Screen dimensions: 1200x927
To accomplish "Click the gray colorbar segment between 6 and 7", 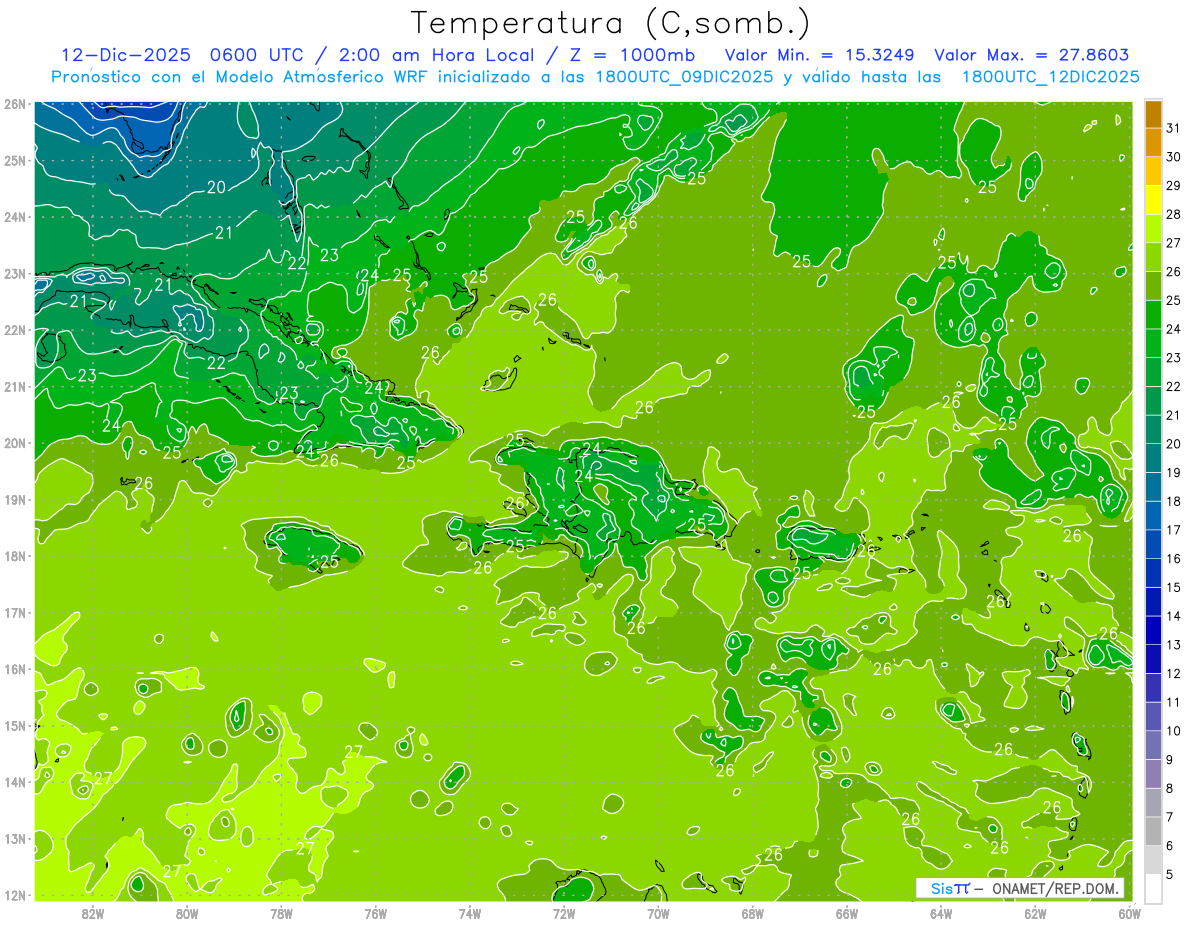I will [x=1153, y=831].
